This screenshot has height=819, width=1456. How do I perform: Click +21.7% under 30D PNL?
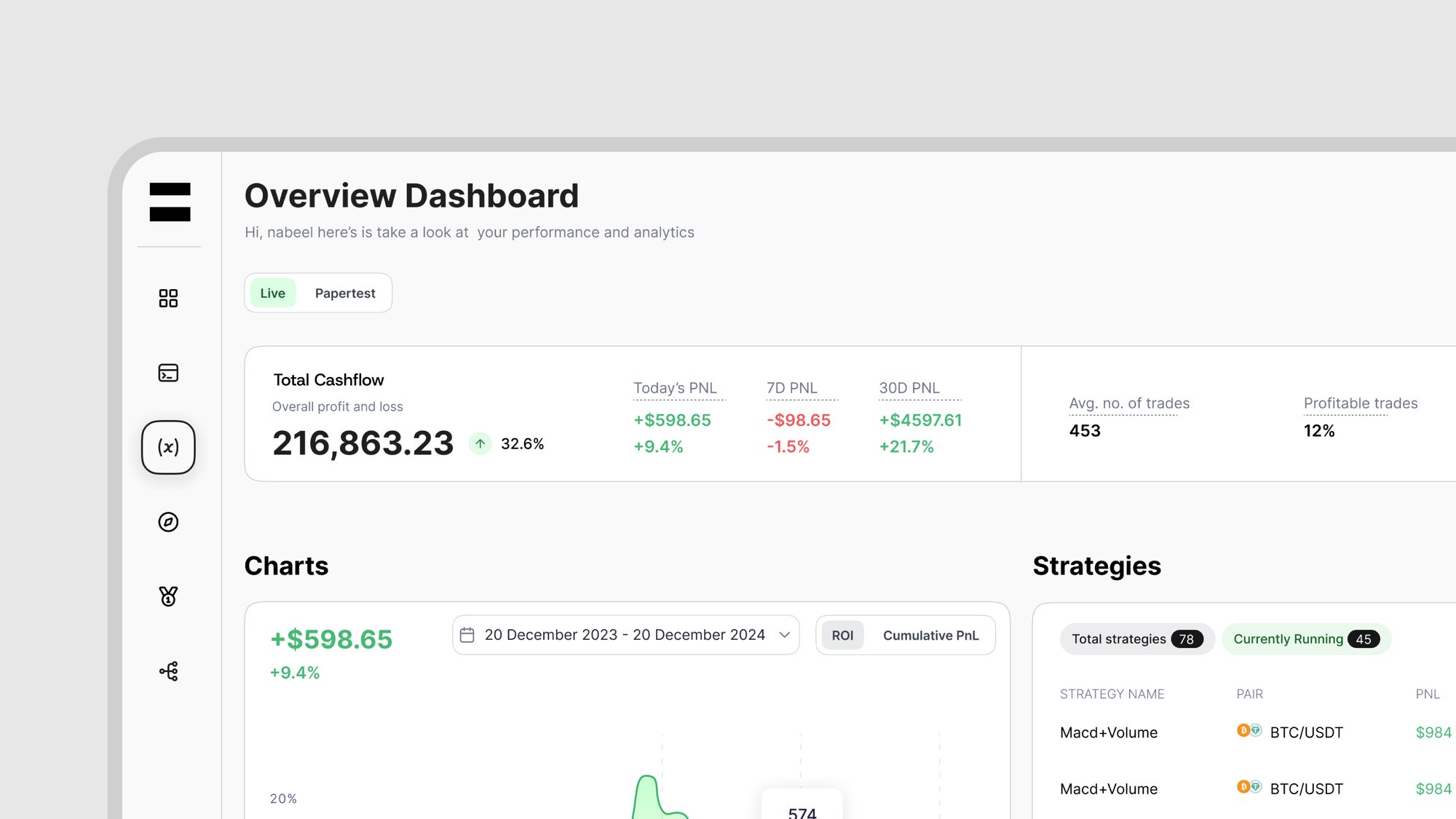[906, 447]
